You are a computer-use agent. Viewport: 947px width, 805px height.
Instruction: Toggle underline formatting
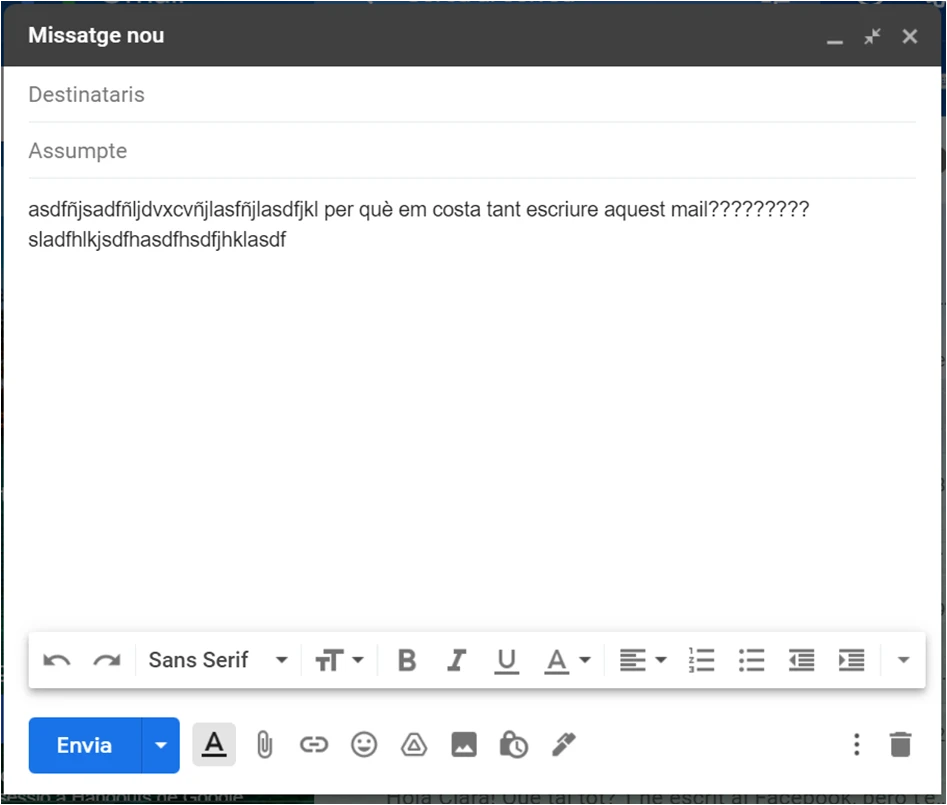(x=507, y=661)
